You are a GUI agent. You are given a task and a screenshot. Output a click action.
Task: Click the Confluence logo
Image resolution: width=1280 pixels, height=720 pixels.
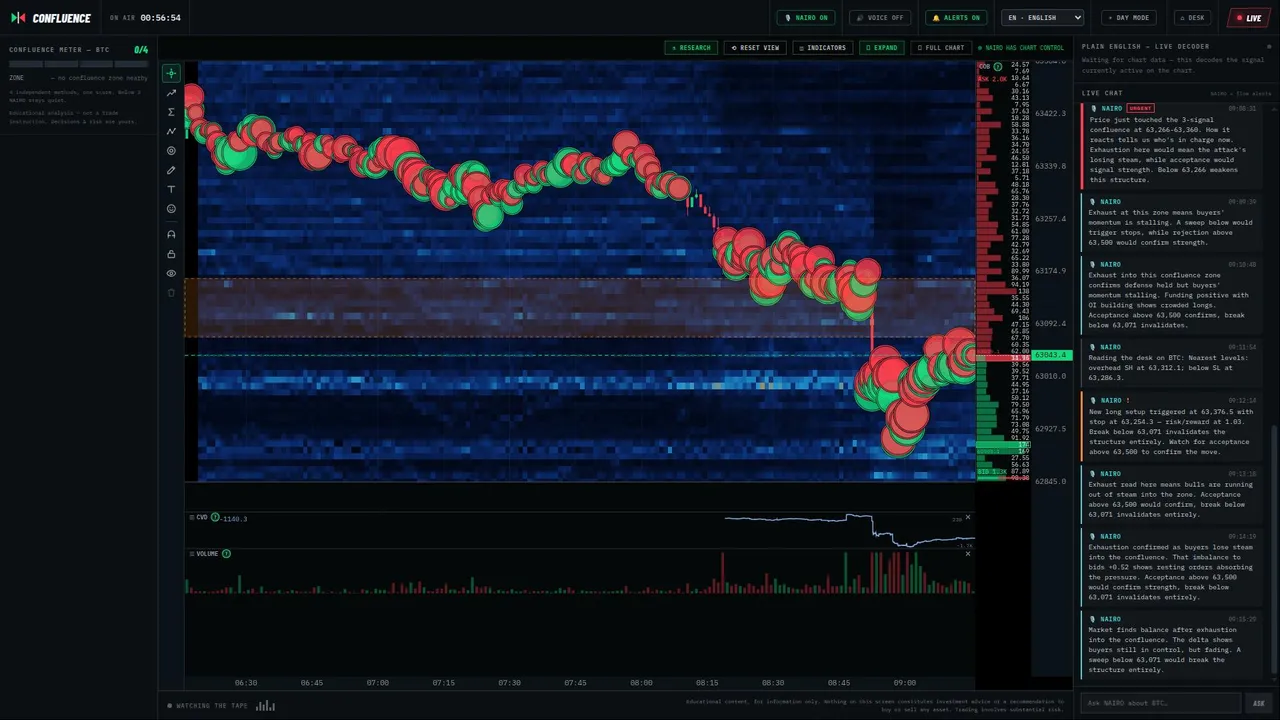(50, 18)
